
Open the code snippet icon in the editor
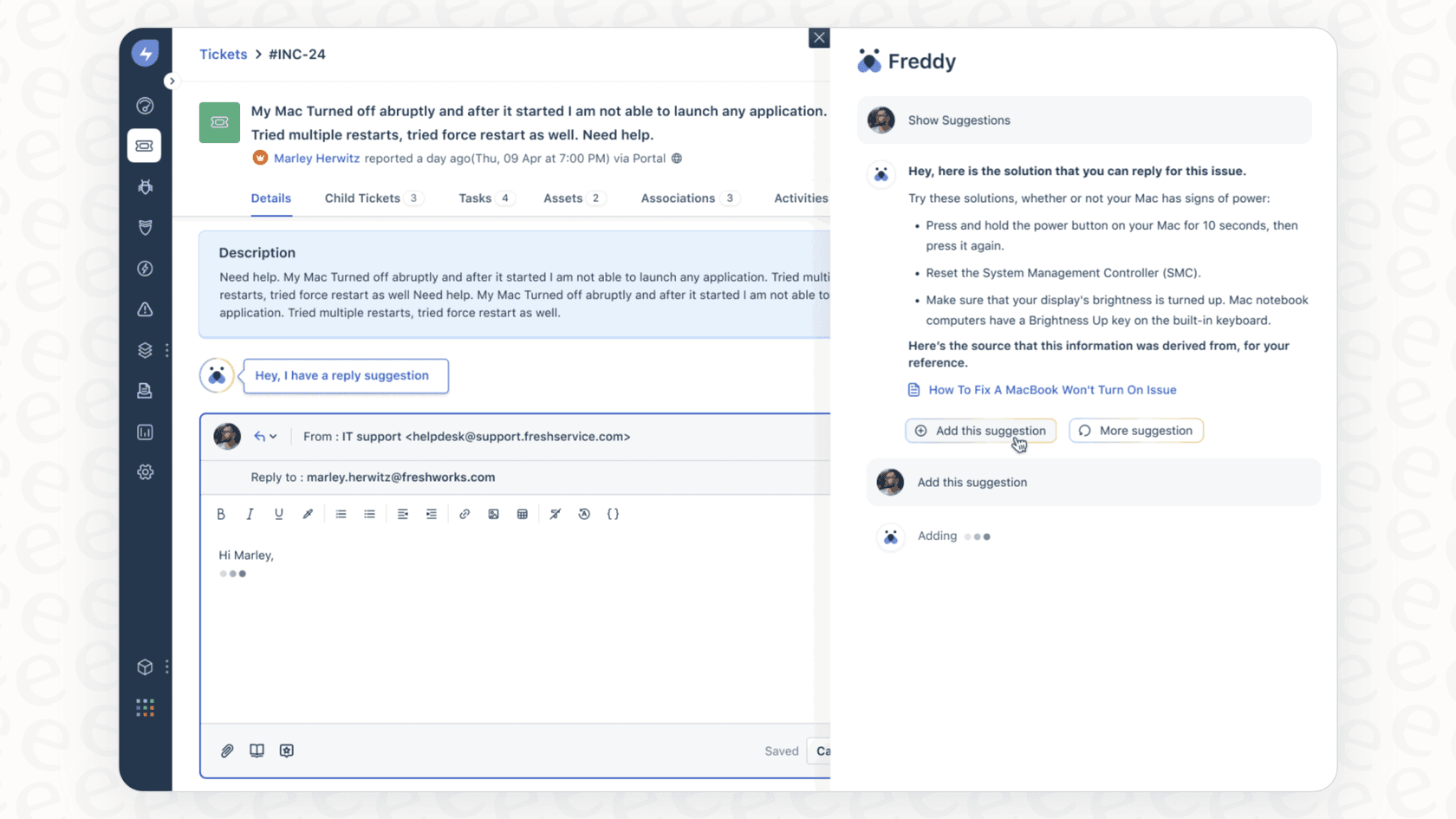[614, 513]
